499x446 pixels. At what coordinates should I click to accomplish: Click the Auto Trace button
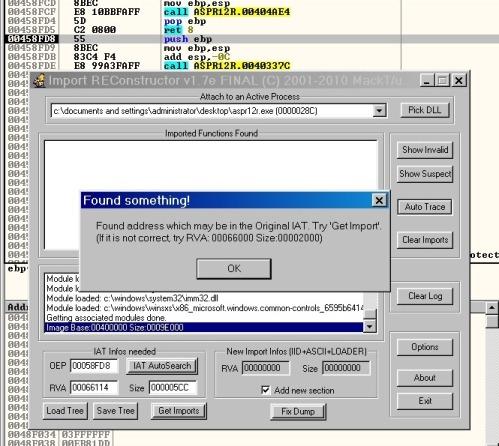425,207
